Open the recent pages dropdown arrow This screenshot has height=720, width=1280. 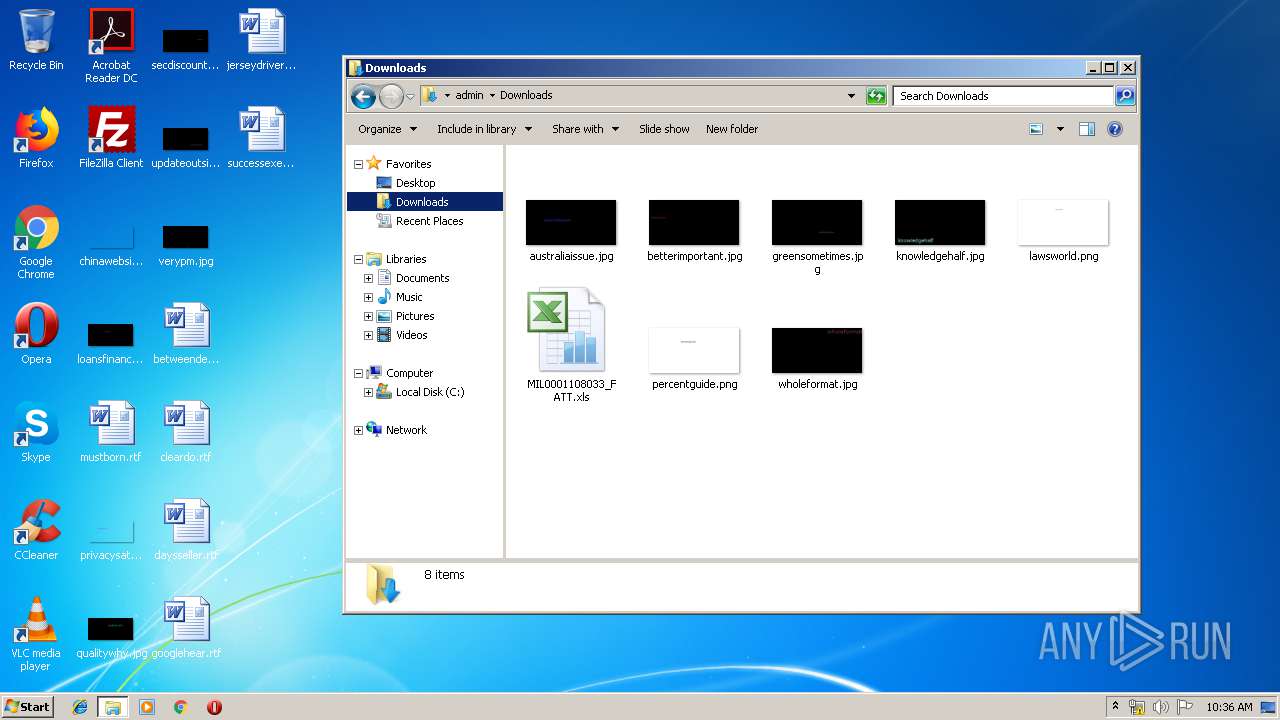[x=410, y=96]
